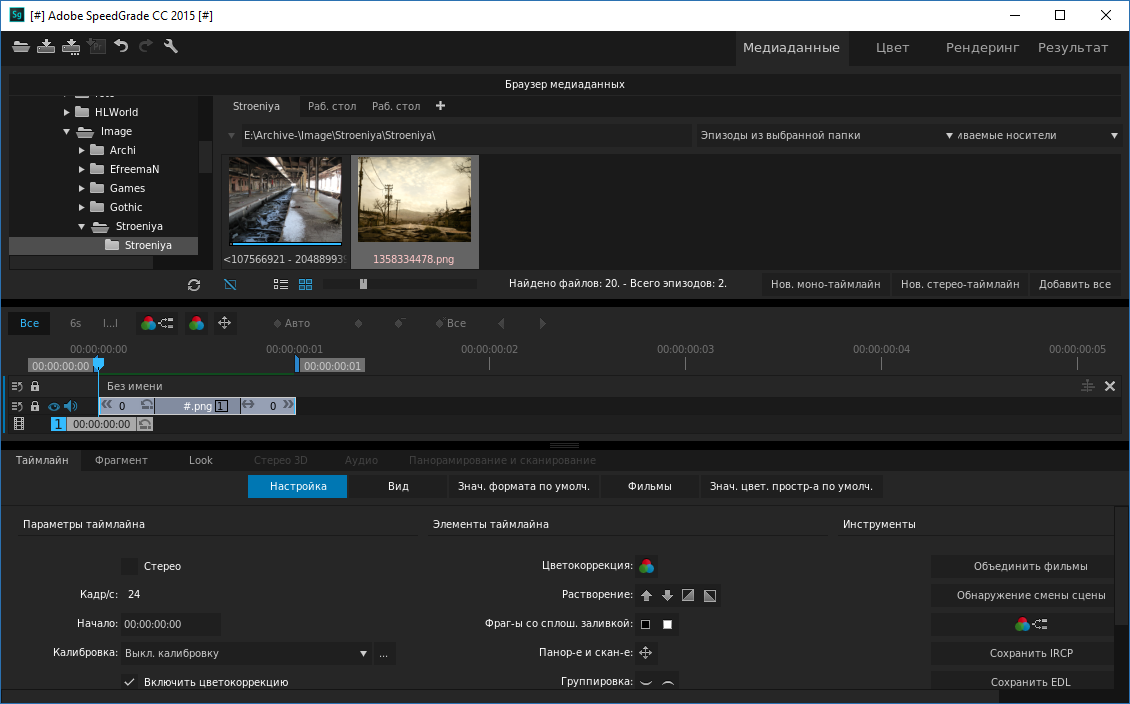Switch to the Цвет workspace tab
1130x704 pixels.
click(x=891, y=47)
